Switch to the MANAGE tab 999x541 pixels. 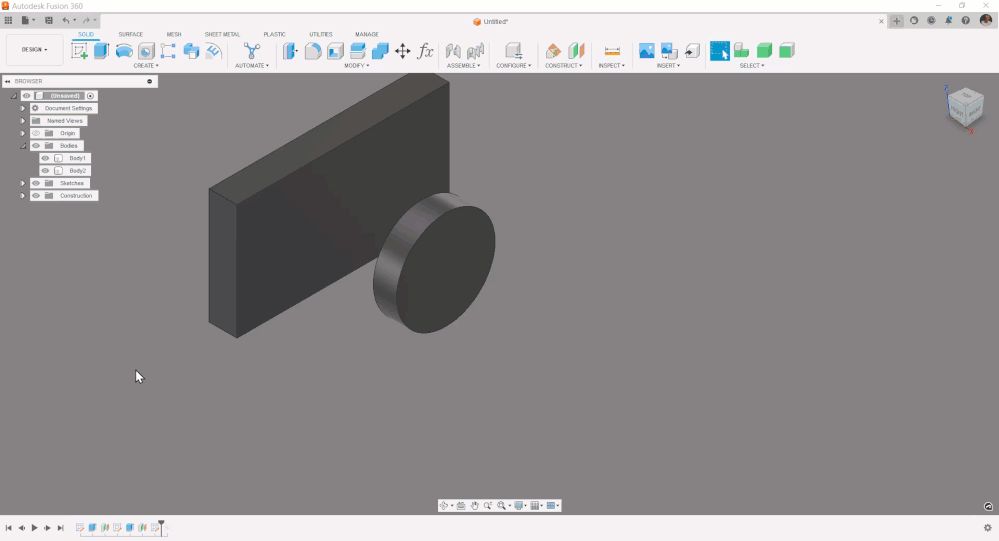click(x=366, y=34)
